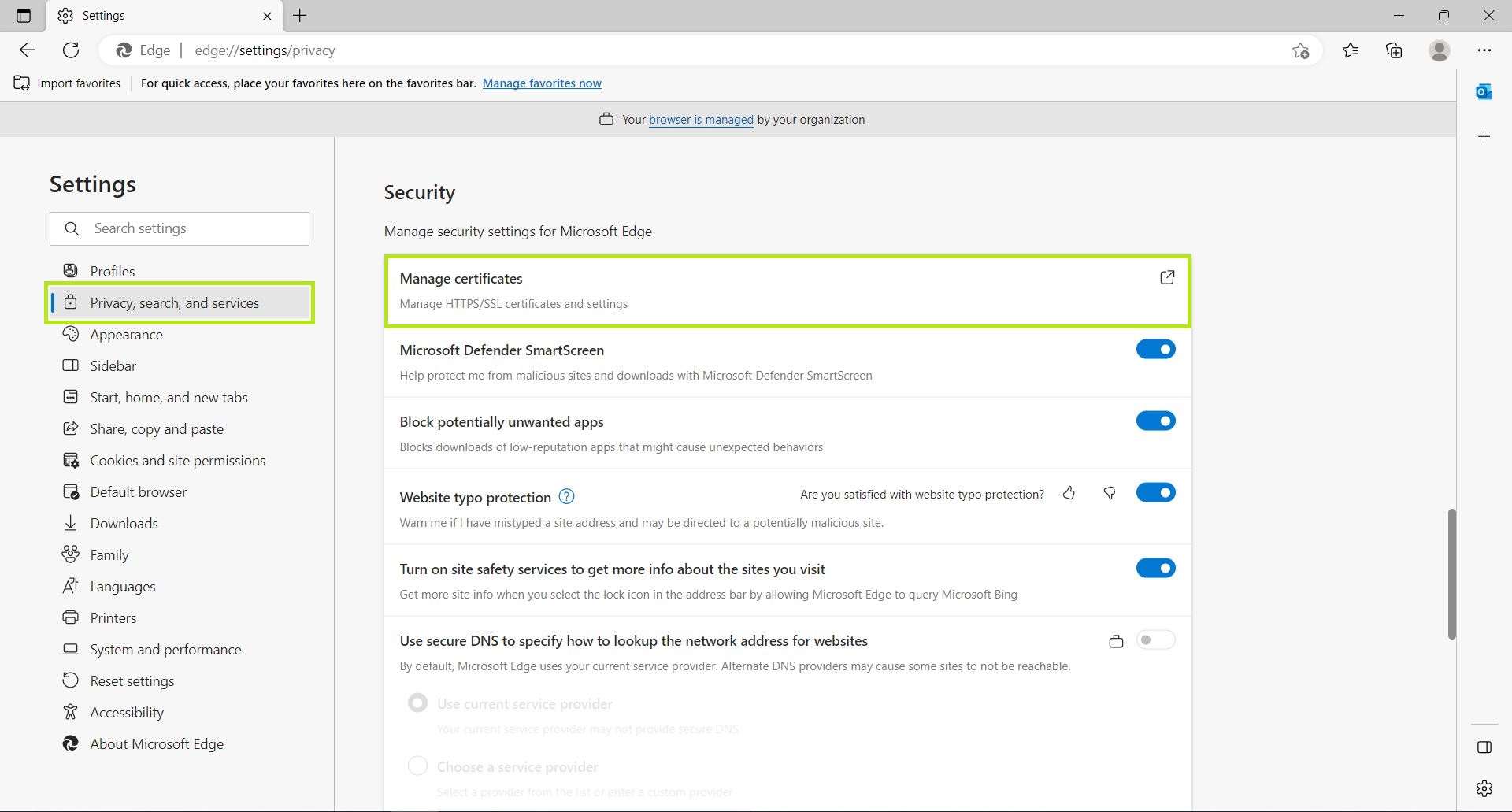Open Outlook in the sidebar
The height and width of the screenshot is (812, 1512).
coord(1484,92)
